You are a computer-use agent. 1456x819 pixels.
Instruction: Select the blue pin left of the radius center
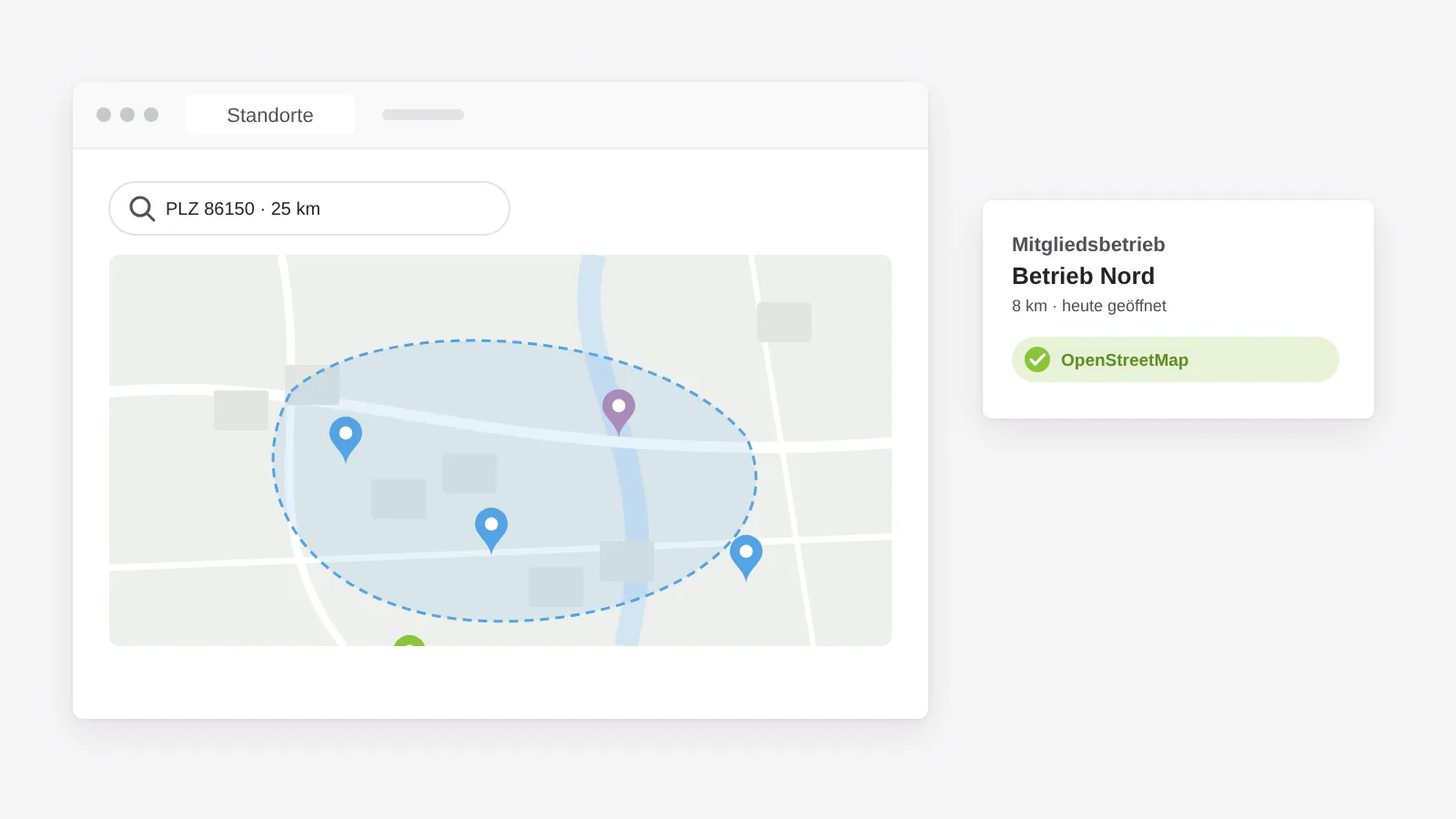click(346, 439)
